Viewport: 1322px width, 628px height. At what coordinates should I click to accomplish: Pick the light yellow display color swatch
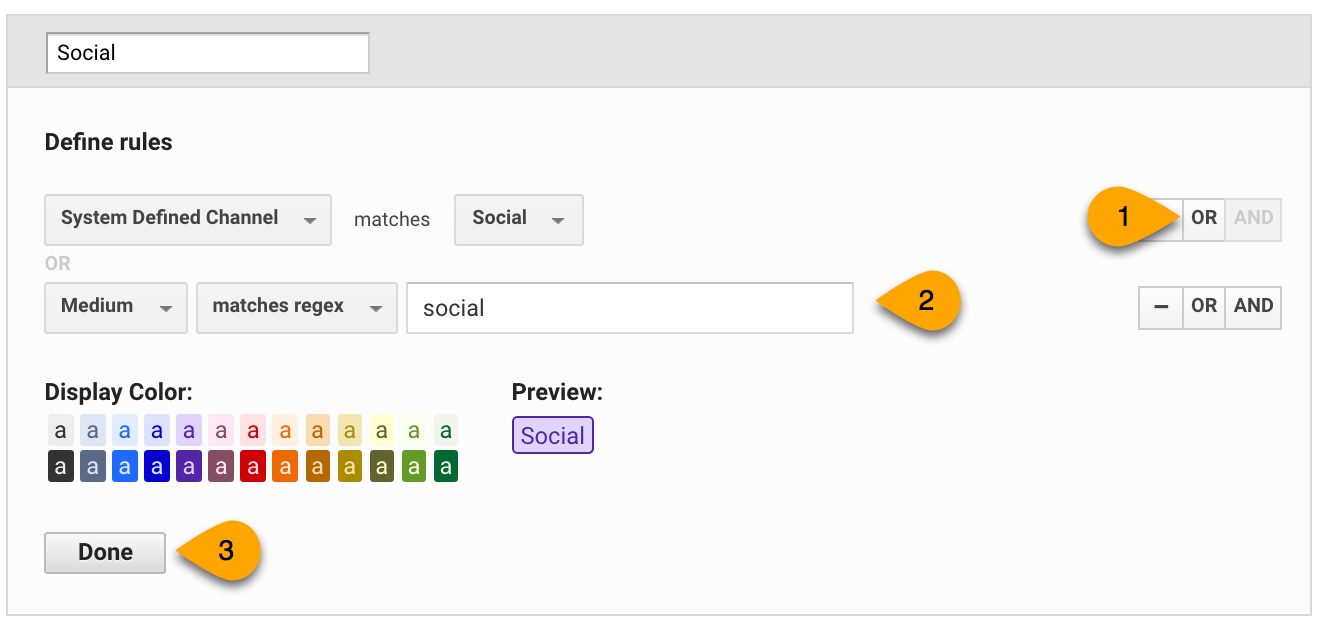point(382,431)
